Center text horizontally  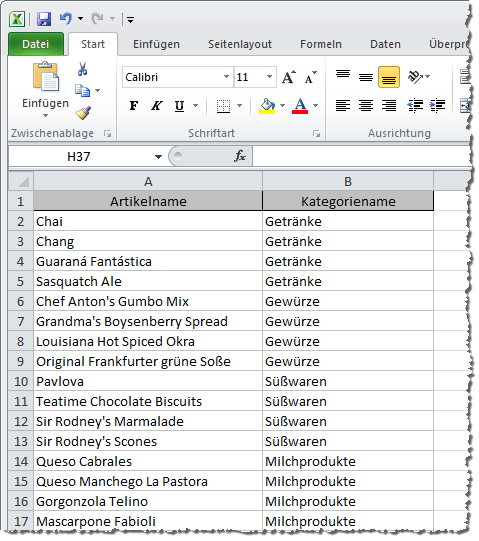click(366, 105)
